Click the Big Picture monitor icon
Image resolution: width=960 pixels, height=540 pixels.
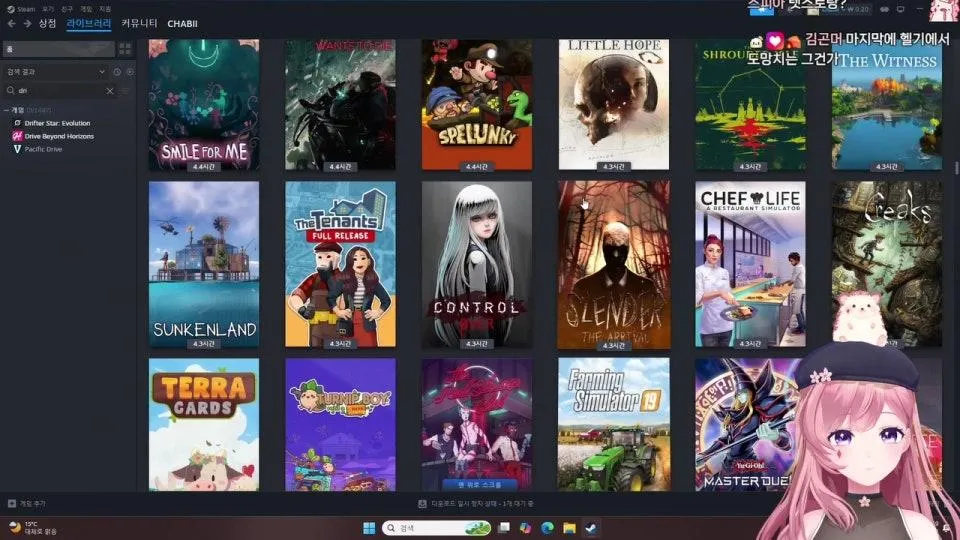click(x=901, y=9)
